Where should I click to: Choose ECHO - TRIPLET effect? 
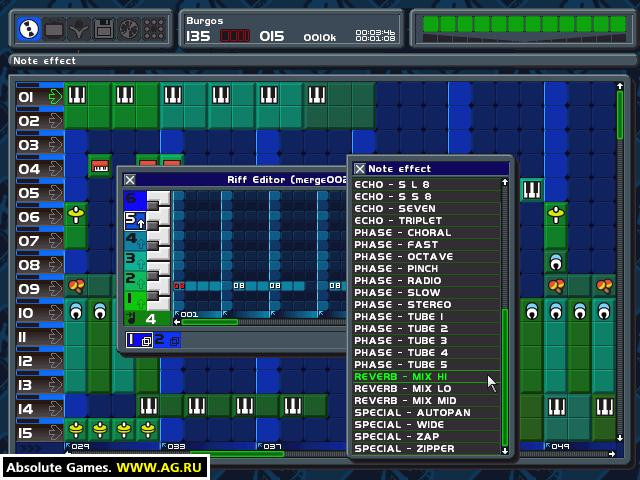426,220
